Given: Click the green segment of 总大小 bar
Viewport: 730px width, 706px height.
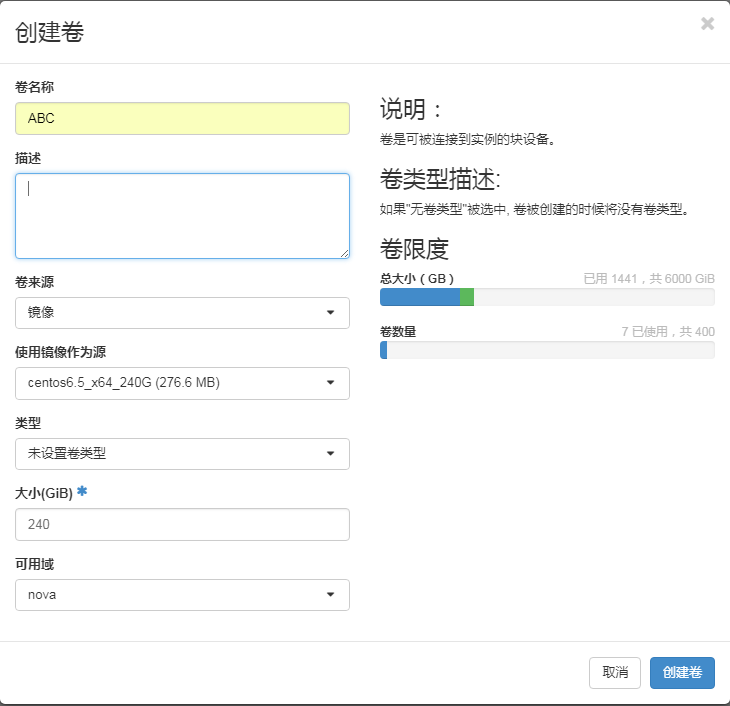Looking at the screenshot, I should coord(467,297).
